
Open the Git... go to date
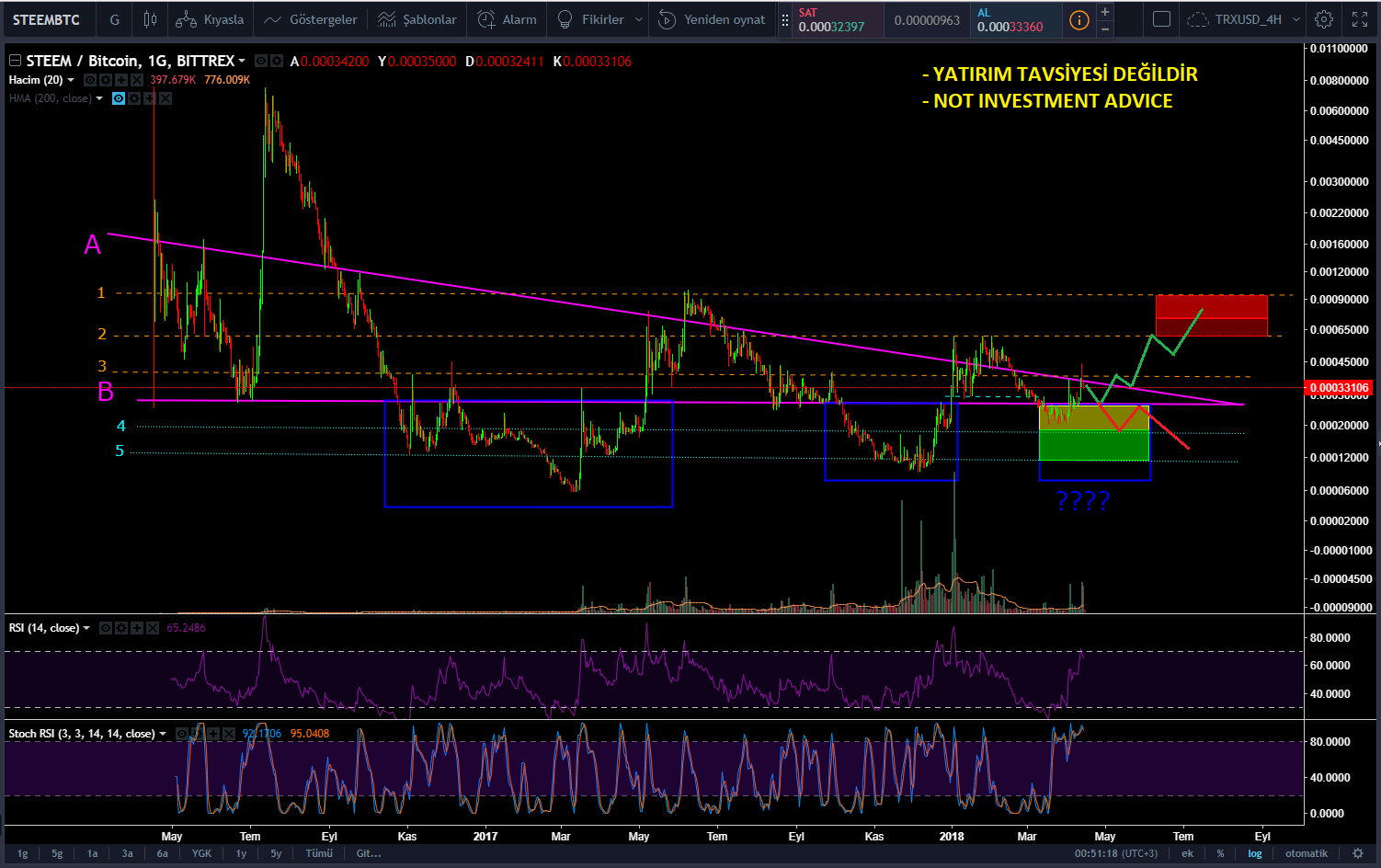click(x=369, y=853)
